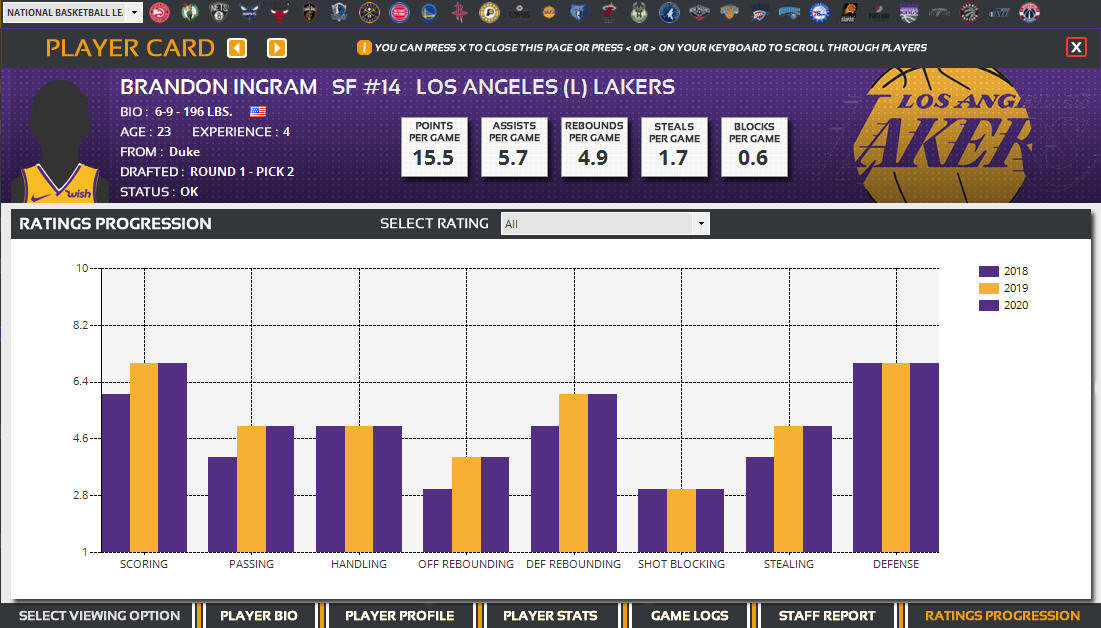Select the Philadelphia 76ers team logo

click(819, 12)
